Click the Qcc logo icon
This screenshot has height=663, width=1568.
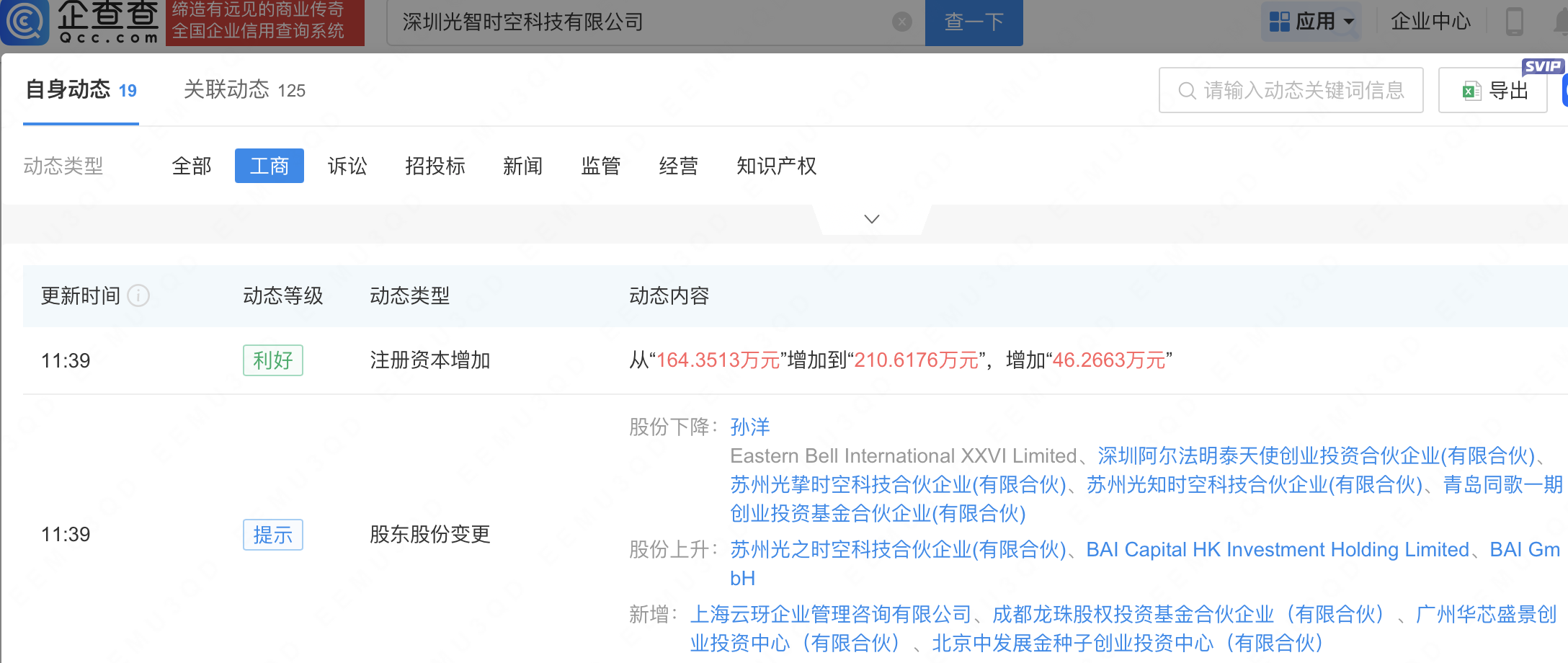click(x=25, y=22)
